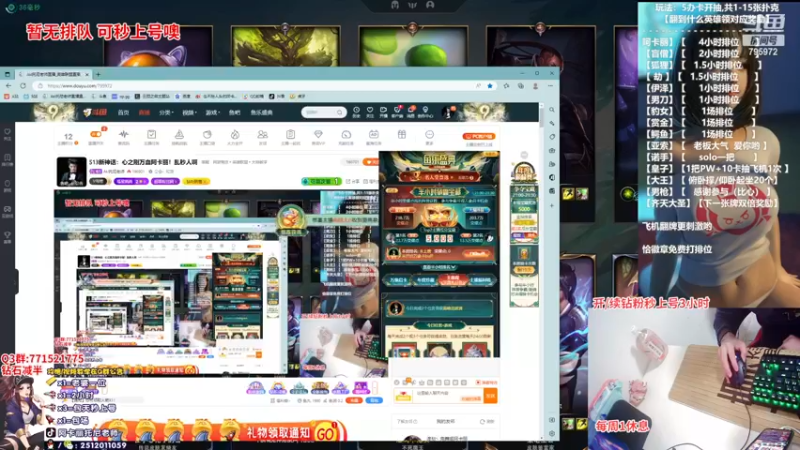The width and height of the screenshot is (800, 450).
Task: Click the circled ellipsis more icon in toolbar
Action: 429,136
